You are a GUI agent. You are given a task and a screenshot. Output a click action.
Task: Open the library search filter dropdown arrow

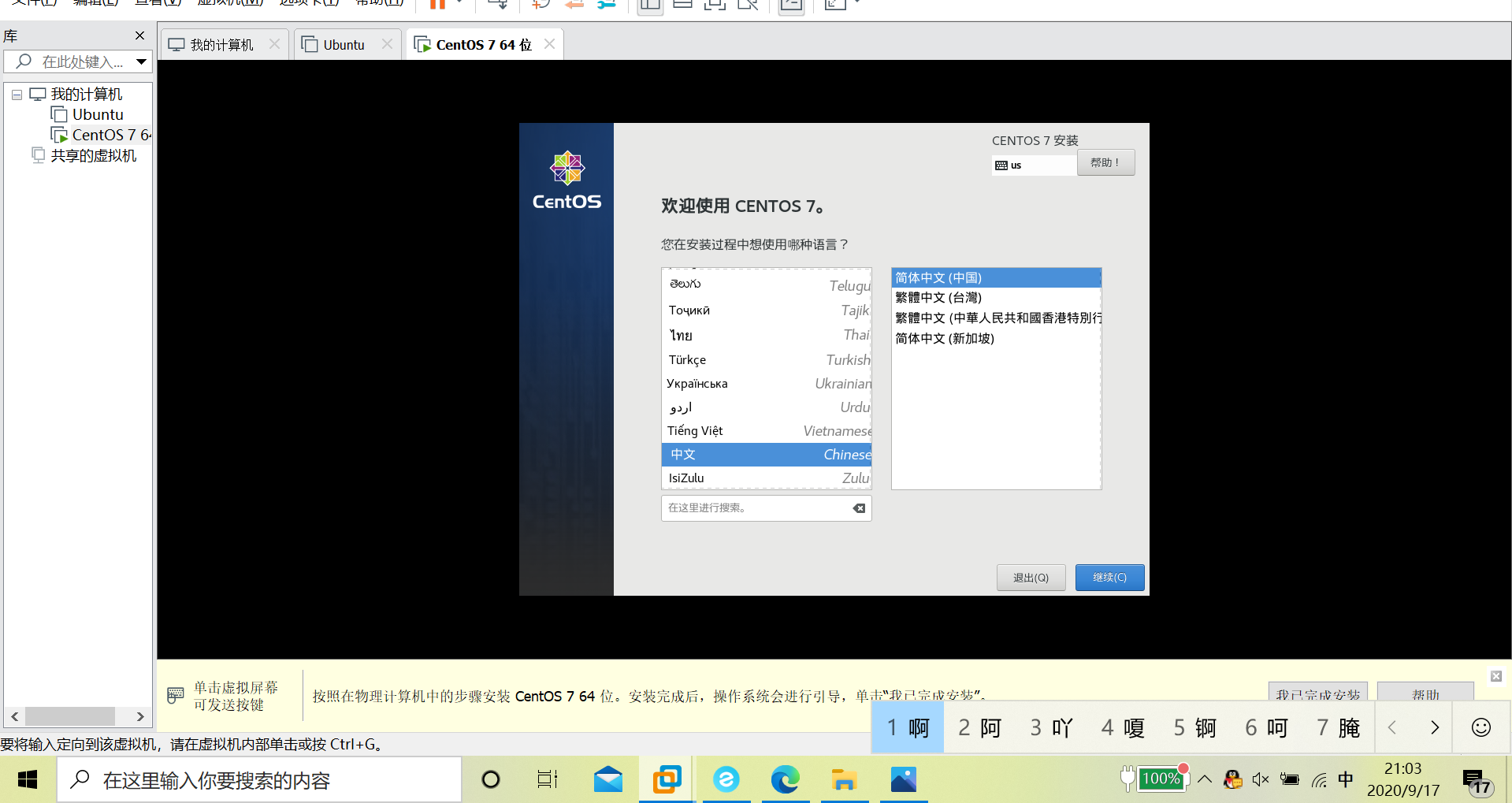click(141, 61)
